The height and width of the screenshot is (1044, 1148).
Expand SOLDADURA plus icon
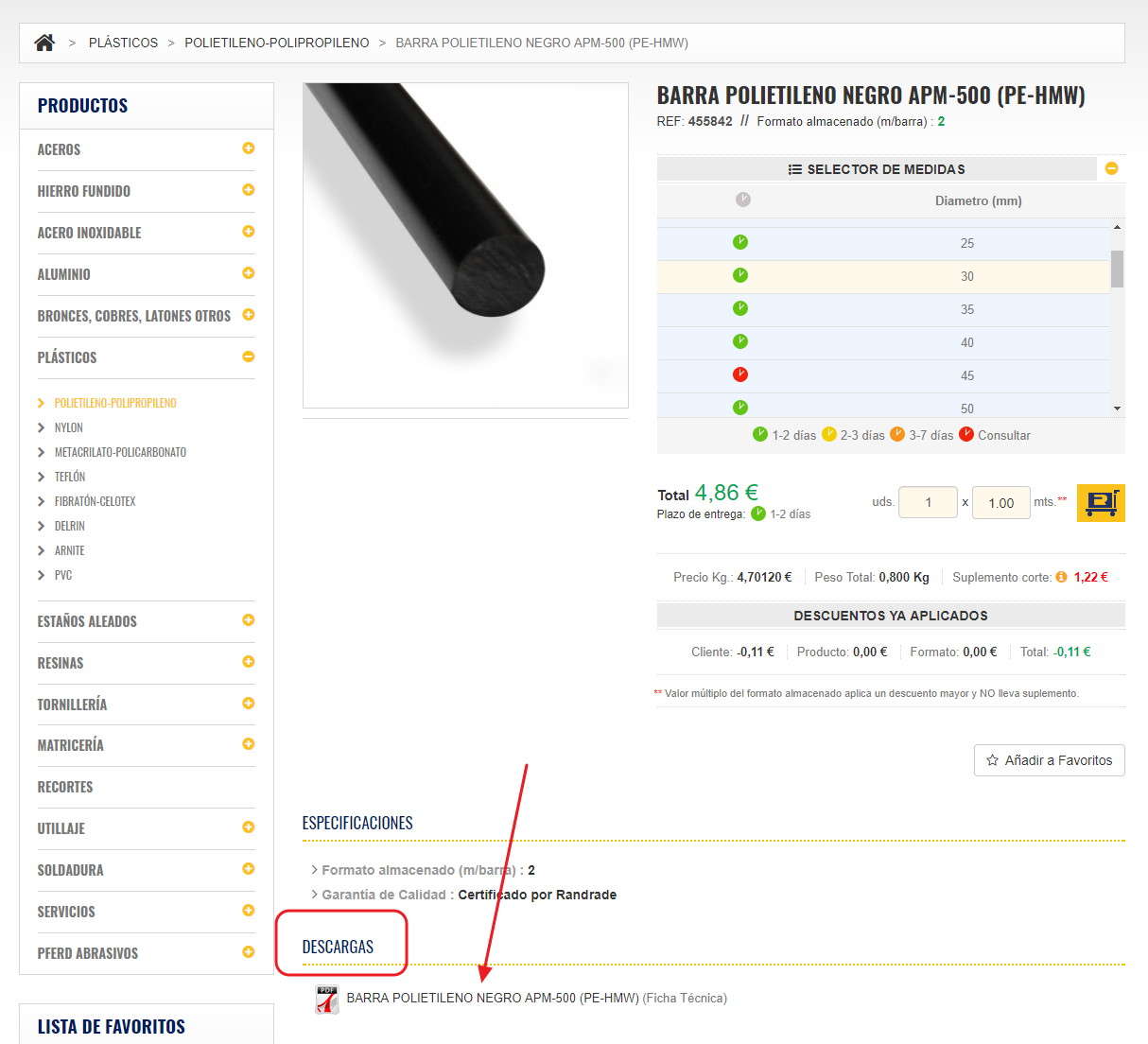(249, 869)
